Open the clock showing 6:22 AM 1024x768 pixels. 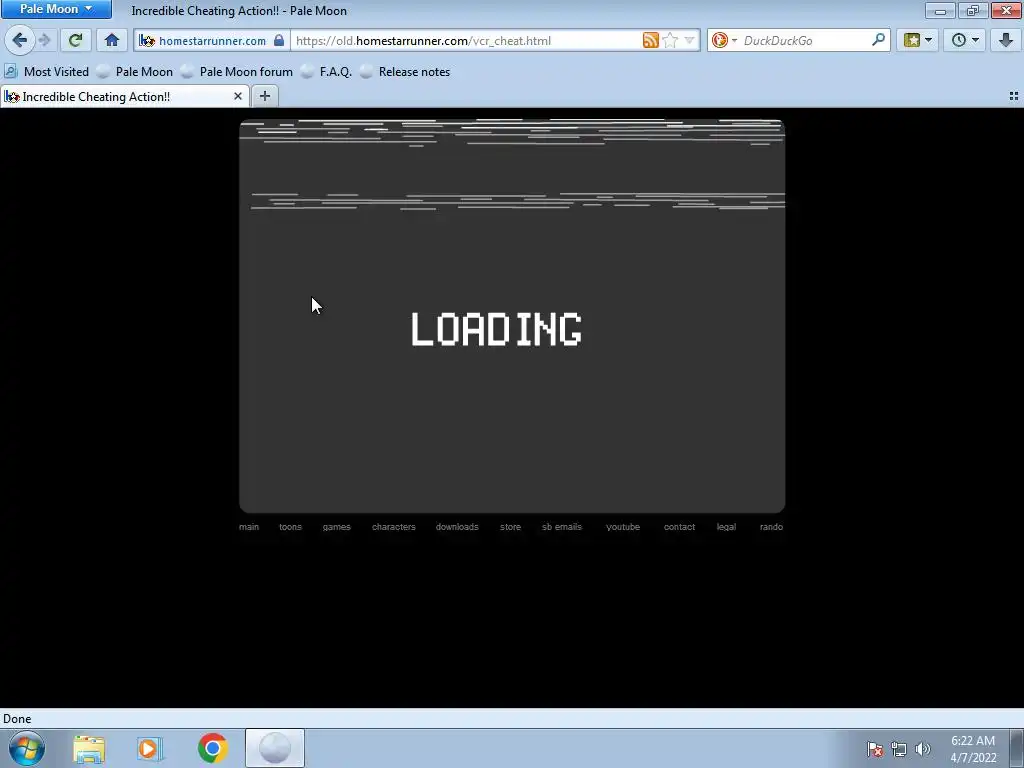(973, 749)
